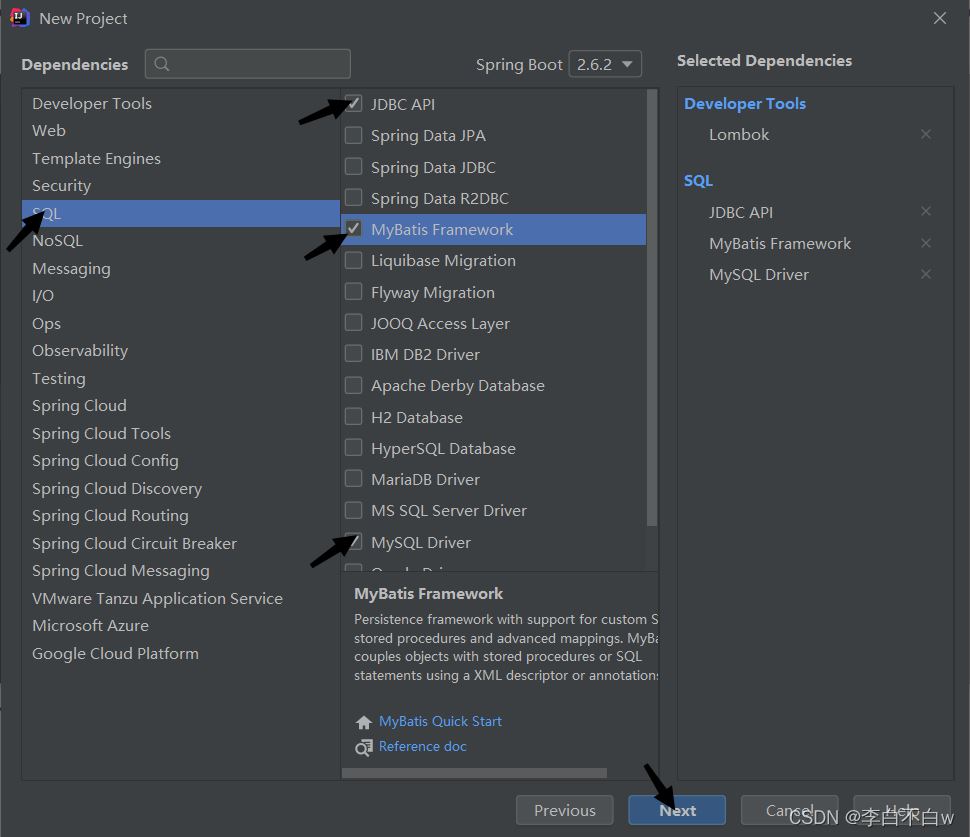Select the Spring Cloud Messaging category

click(181, 571)
